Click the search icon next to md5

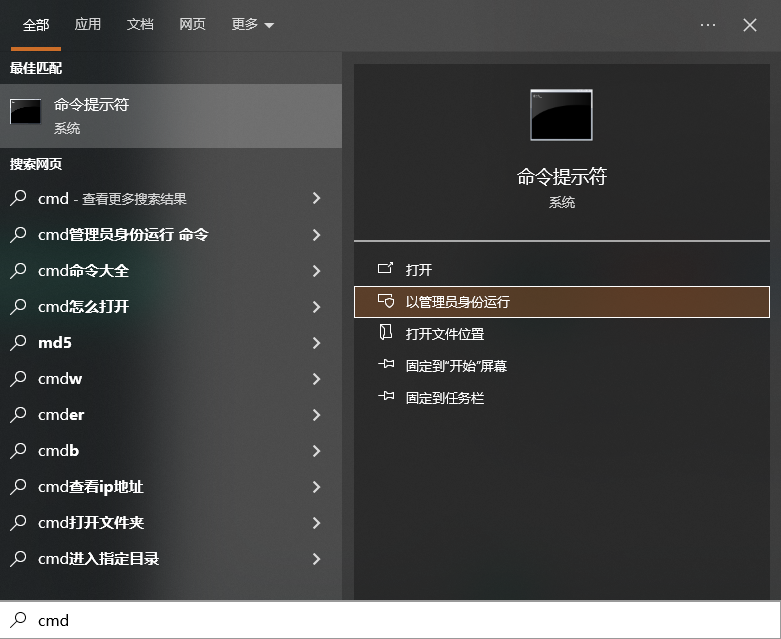point(18,342)
